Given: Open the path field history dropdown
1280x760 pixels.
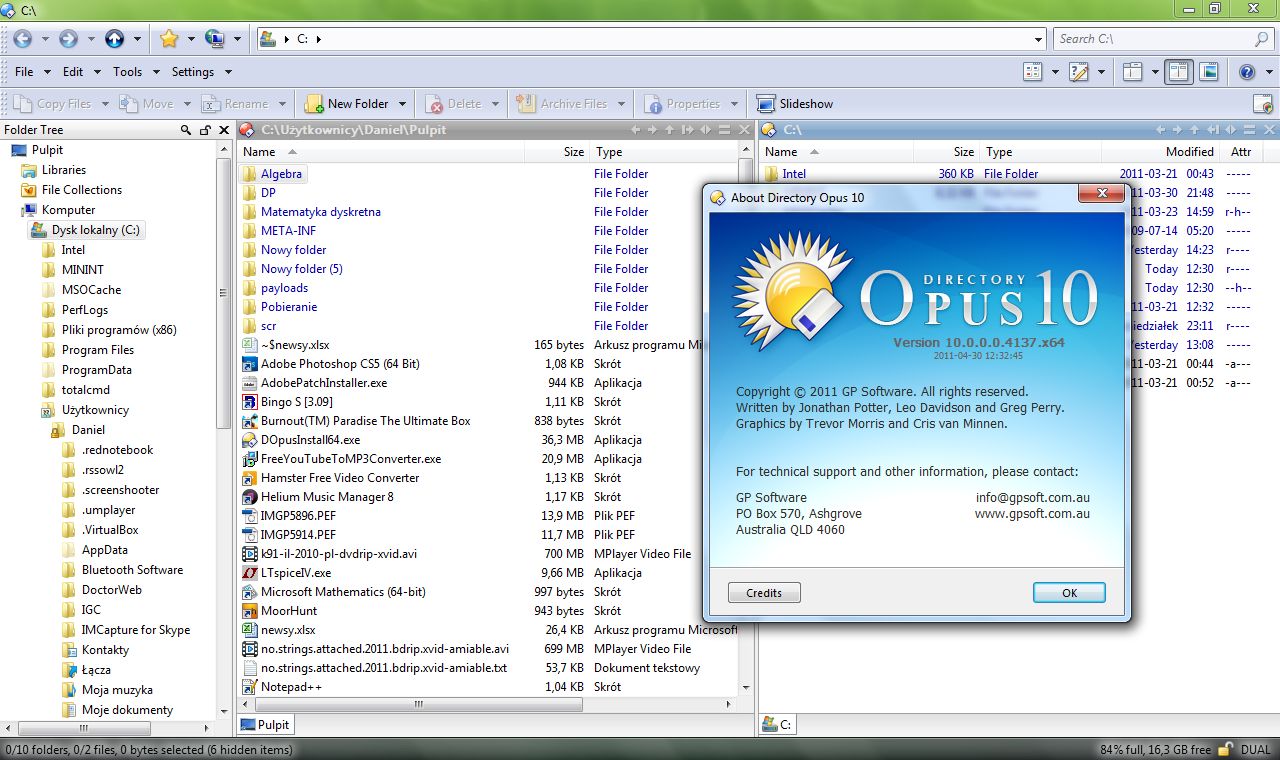Looking at the screenshot, I should coord(1038,39).
